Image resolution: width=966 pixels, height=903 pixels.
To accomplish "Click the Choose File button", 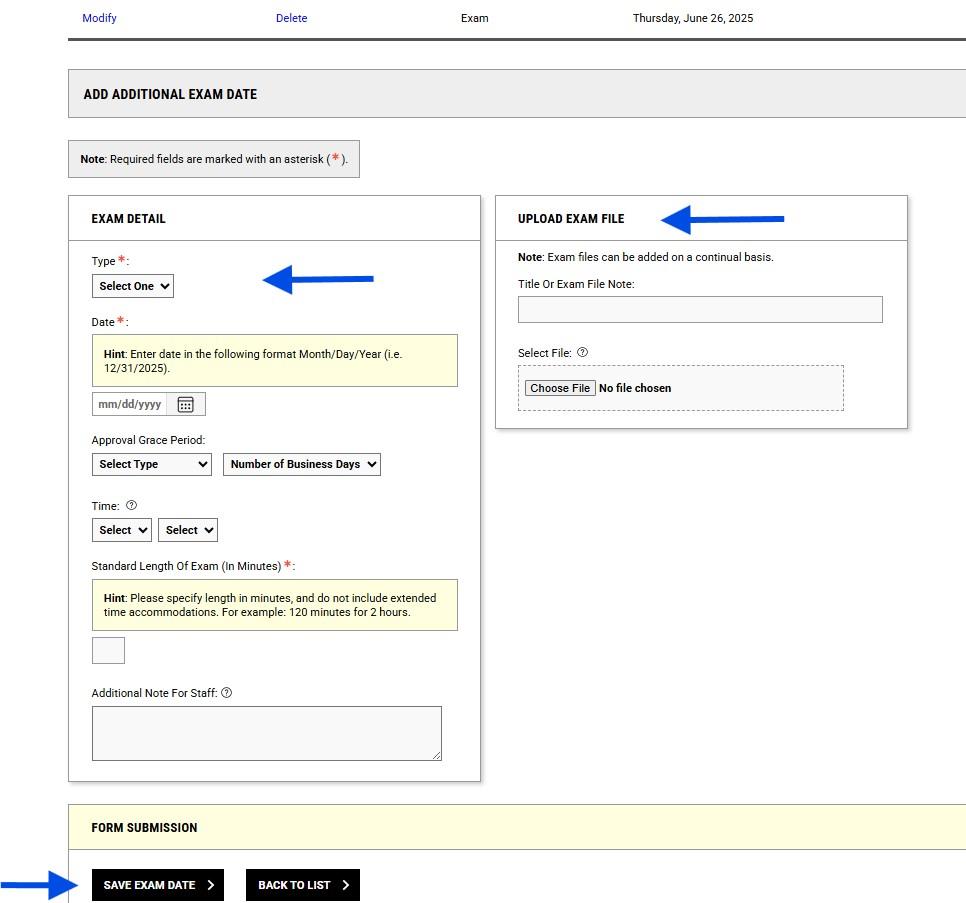I will pyautogui.click(x=560, y=388).
